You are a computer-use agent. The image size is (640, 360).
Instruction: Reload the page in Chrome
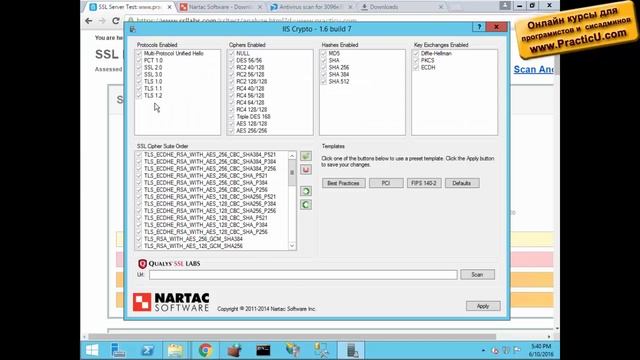click(x=116, y=20)
